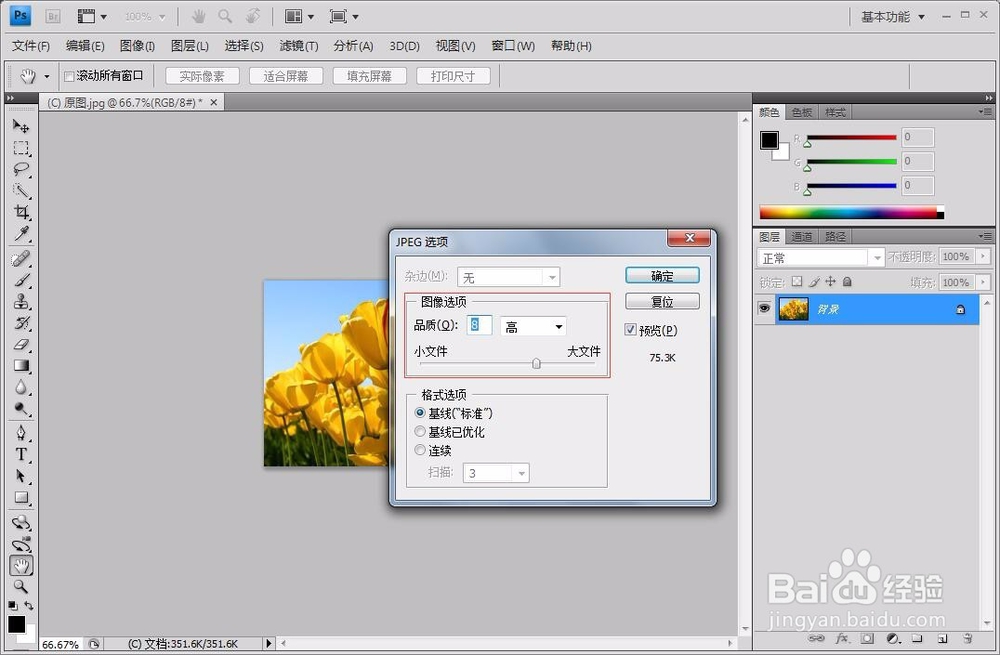Click the 确定 button
The image size is (1000, 655).
click(x=661, y=275)
